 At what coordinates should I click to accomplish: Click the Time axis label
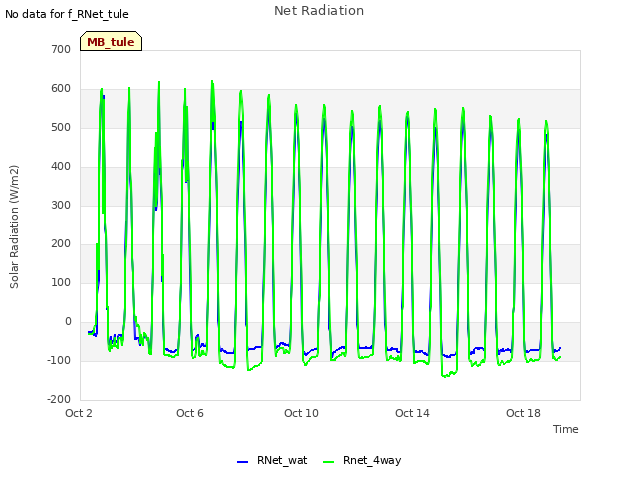[x=566, y=429]
